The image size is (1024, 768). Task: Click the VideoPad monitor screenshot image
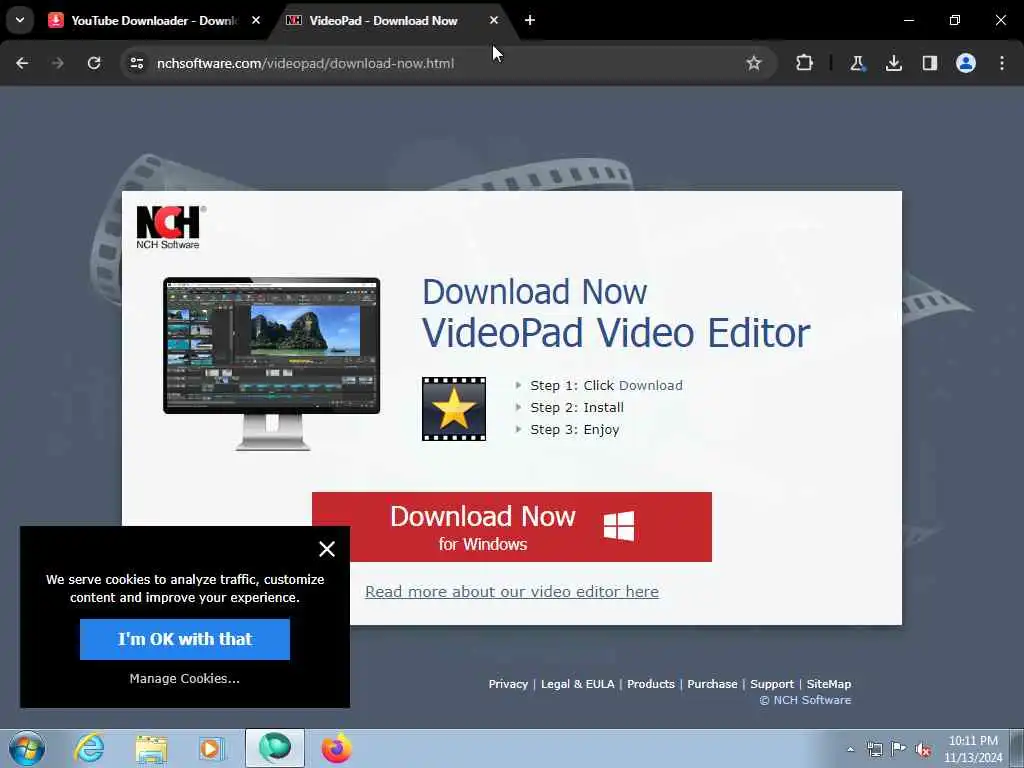272,364
